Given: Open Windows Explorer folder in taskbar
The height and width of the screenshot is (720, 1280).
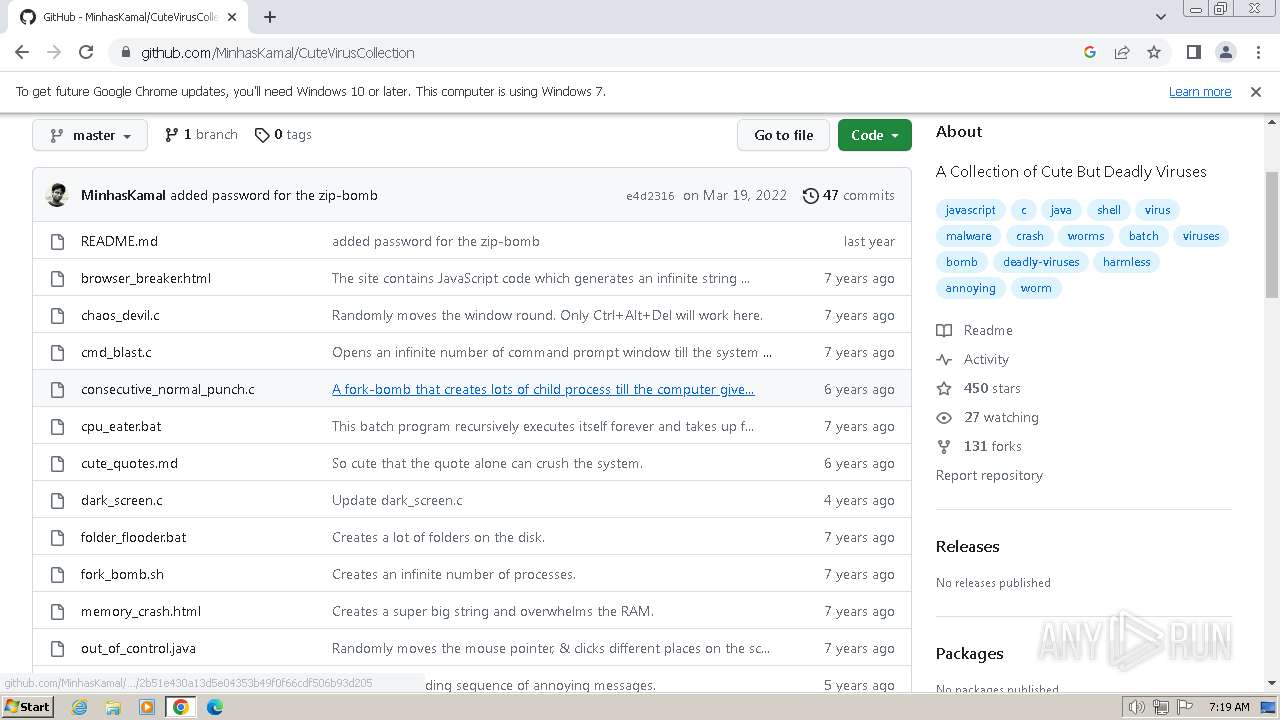Looking at the screenshot, I should (113, 707).
